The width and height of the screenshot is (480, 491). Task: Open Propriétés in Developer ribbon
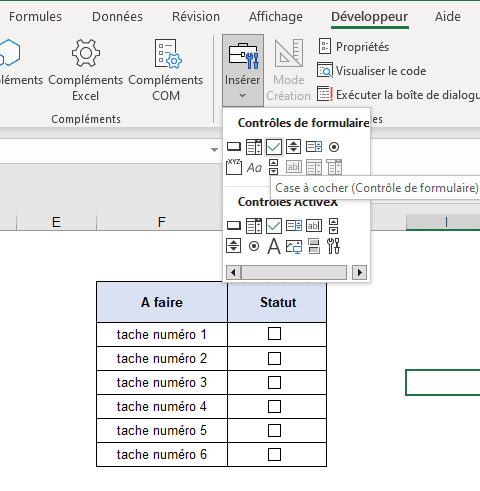tap(354, 47)
